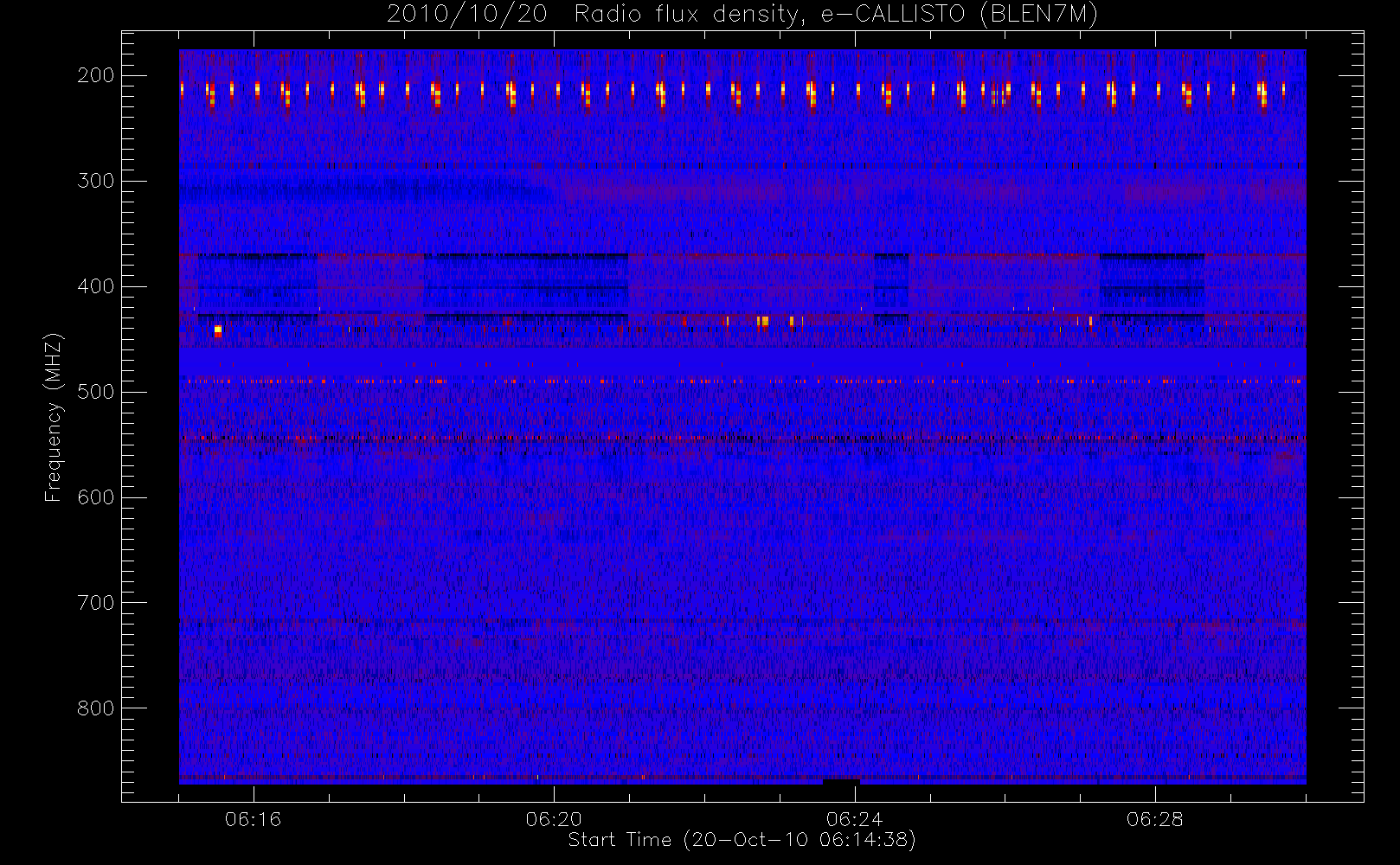Select the 400 frequency tick label
Viewport: 1400px width, 865px height.
coord(96,286)
